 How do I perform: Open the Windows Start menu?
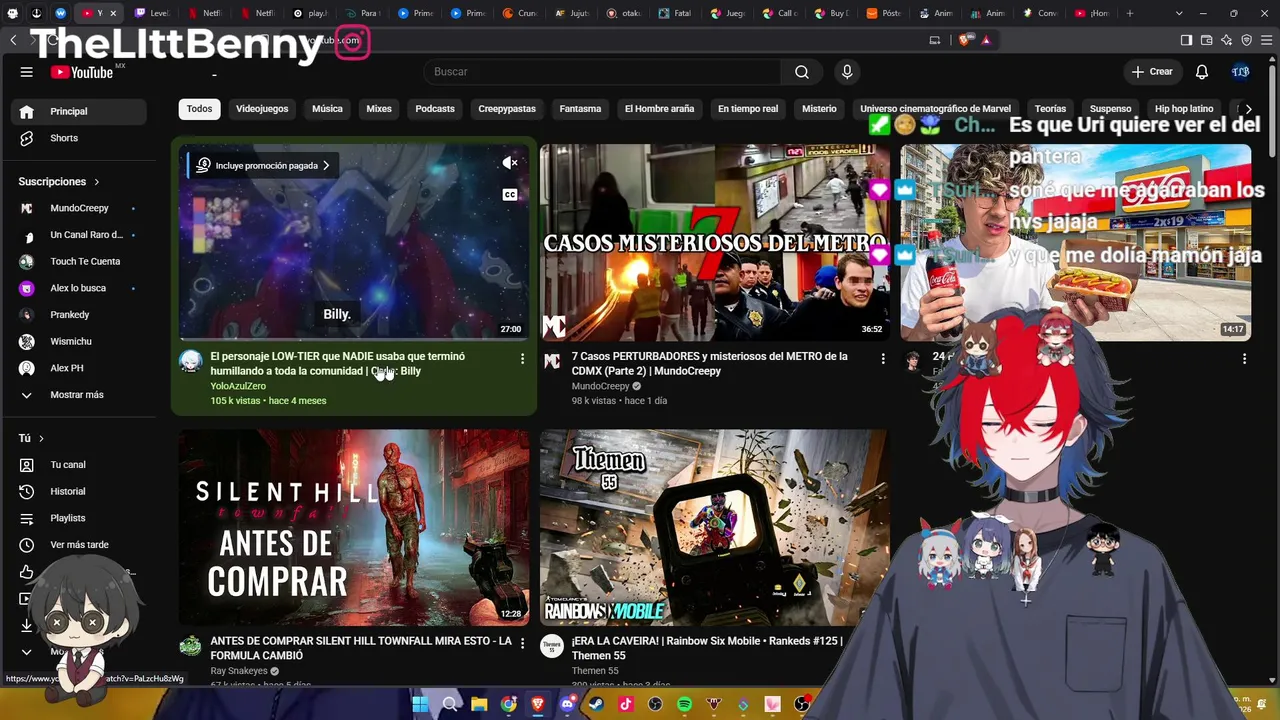tap(420, 704)
